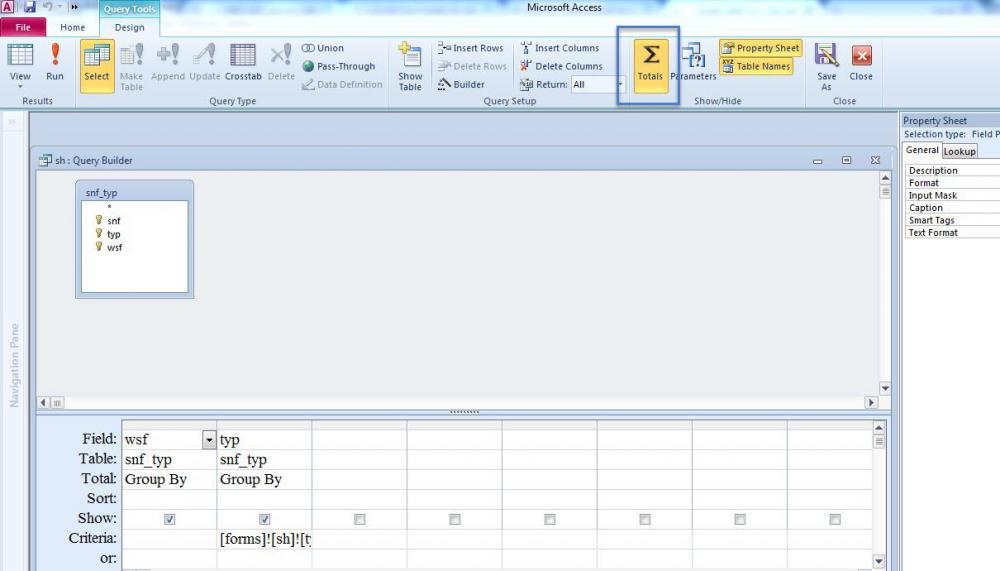The width and height of the screenshot is (1000, 571).
Task: Run the query with the exclamation icon
Action: coord(55,62)
